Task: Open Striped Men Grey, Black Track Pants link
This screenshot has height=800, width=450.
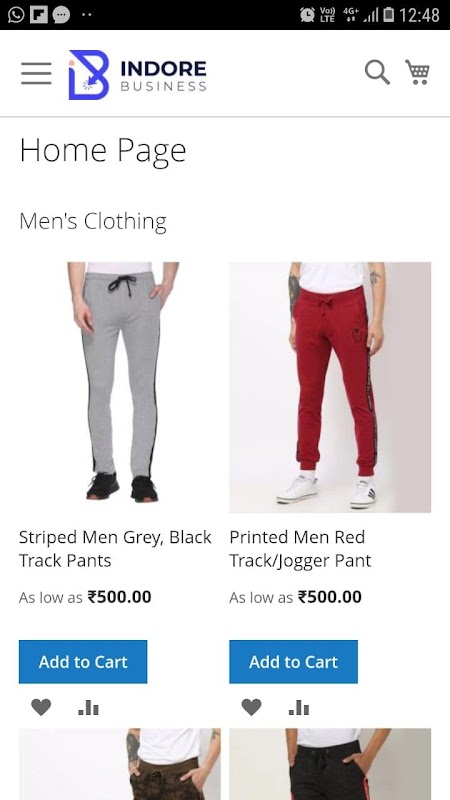Action: [x=115, y=549]
